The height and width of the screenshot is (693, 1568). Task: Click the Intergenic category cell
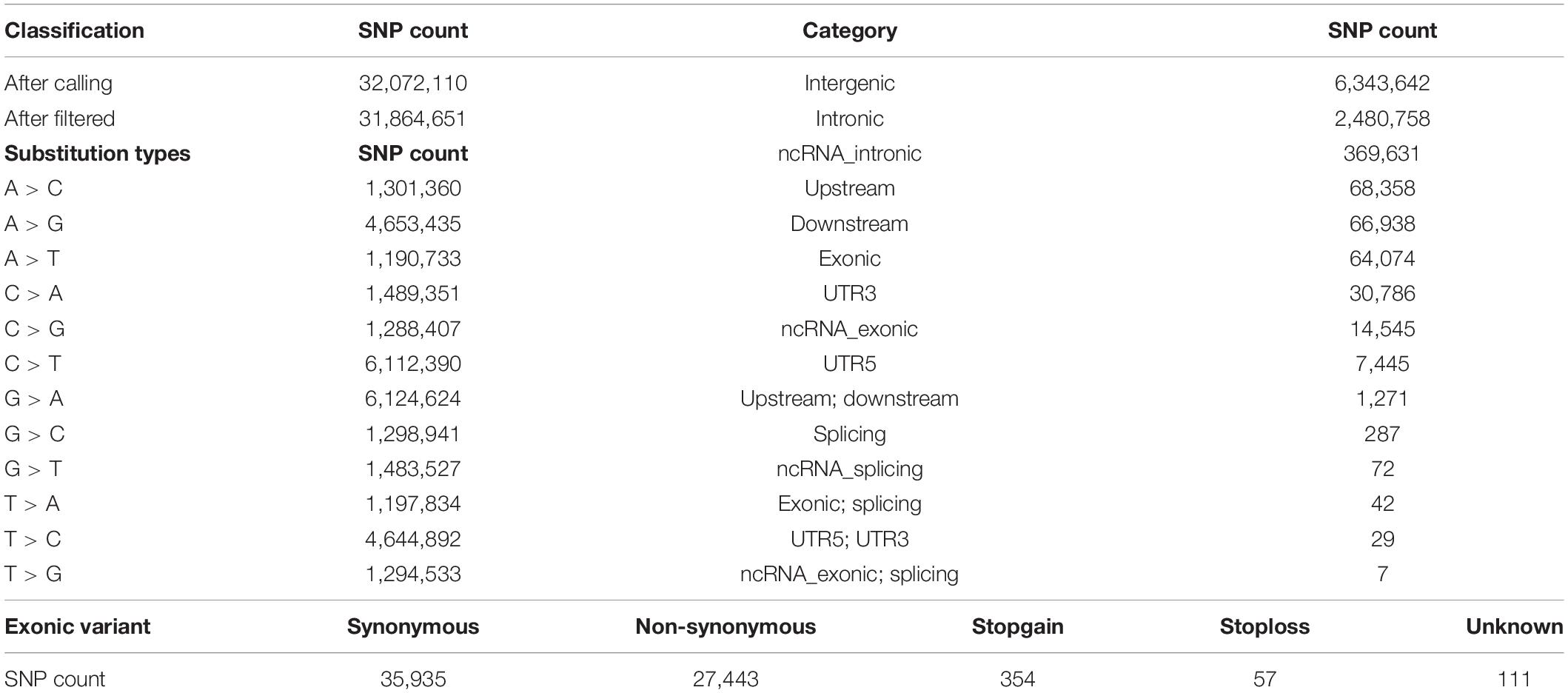[849, 83]
